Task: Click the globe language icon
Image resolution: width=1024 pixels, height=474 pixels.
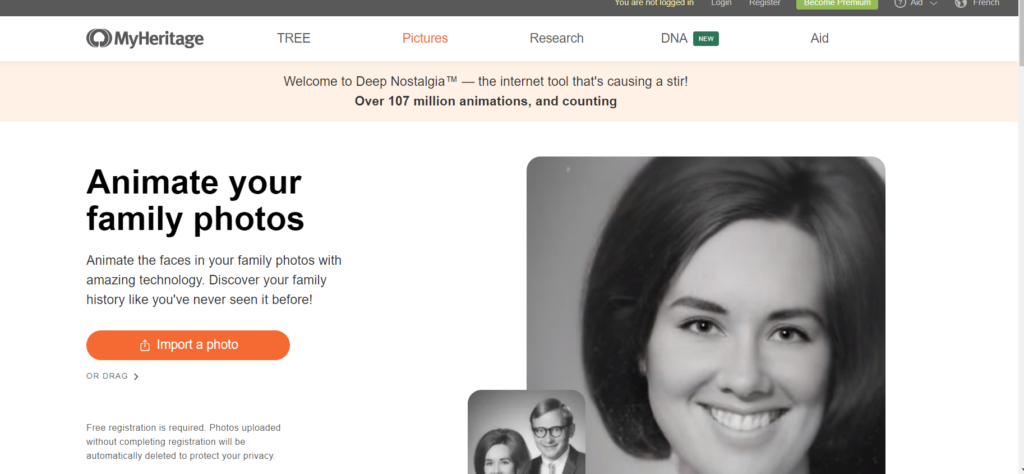Action: (x=960, y=3)
